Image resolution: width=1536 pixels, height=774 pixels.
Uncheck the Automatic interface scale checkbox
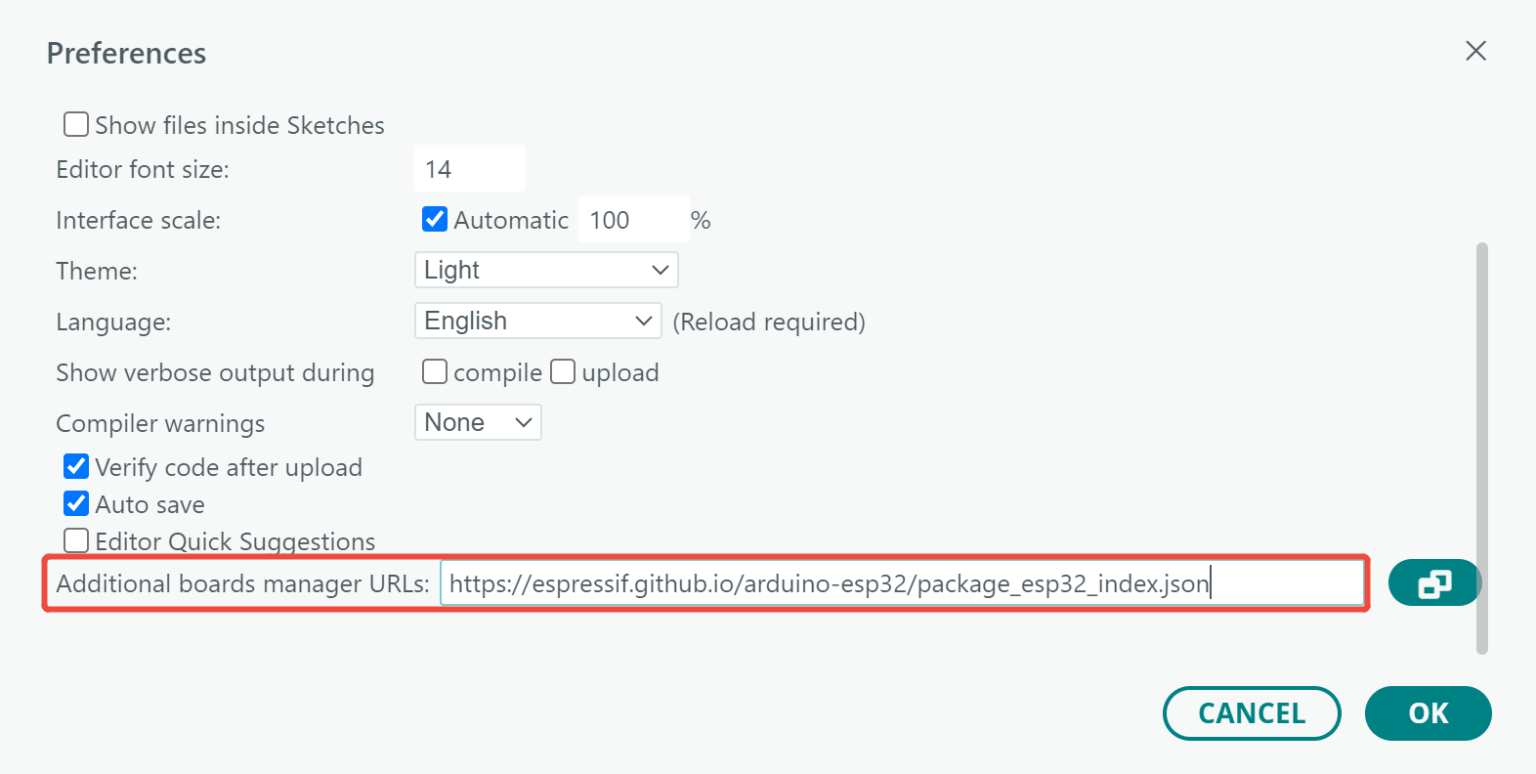pyautogui.click(x=434, y=219)
